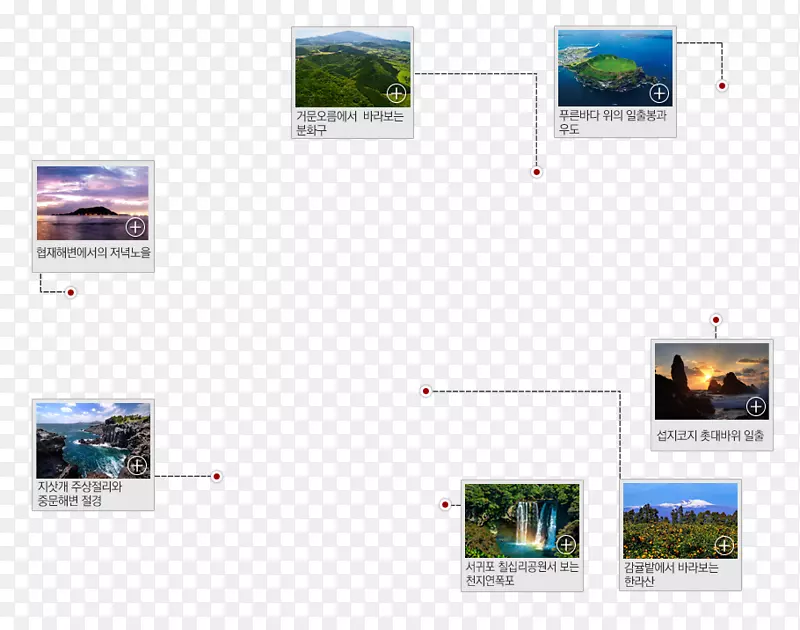Click plus icon on 섭지코지 촛대바위 photo
The image size is (800, 630).
756,406
